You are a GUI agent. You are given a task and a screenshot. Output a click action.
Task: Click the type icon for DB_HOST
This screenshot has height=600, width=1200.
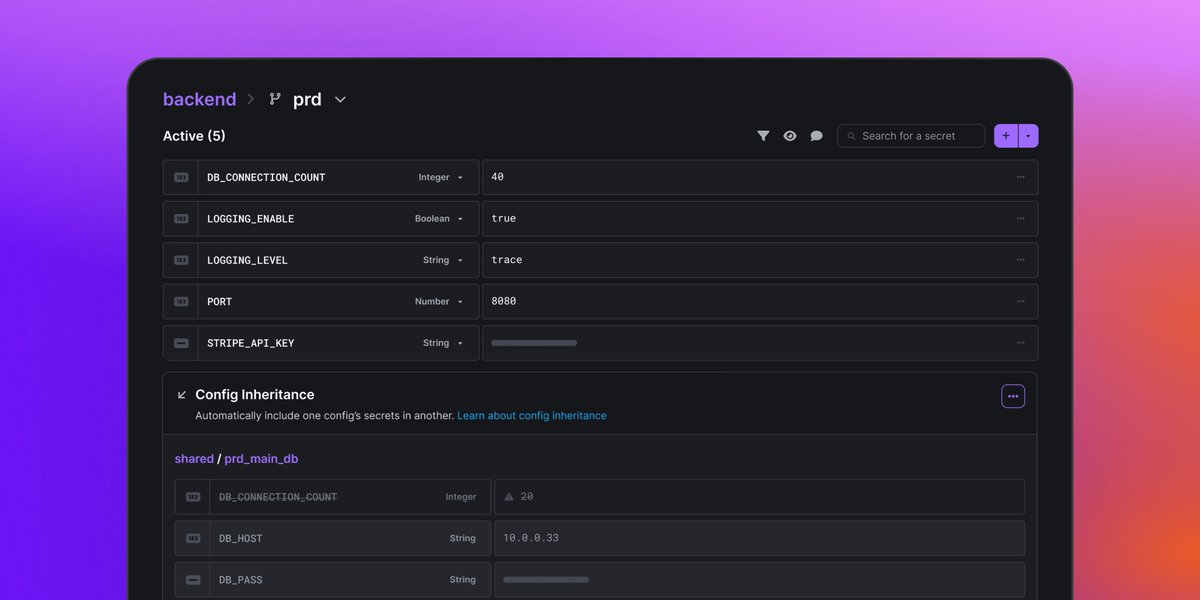pos(193,538)
